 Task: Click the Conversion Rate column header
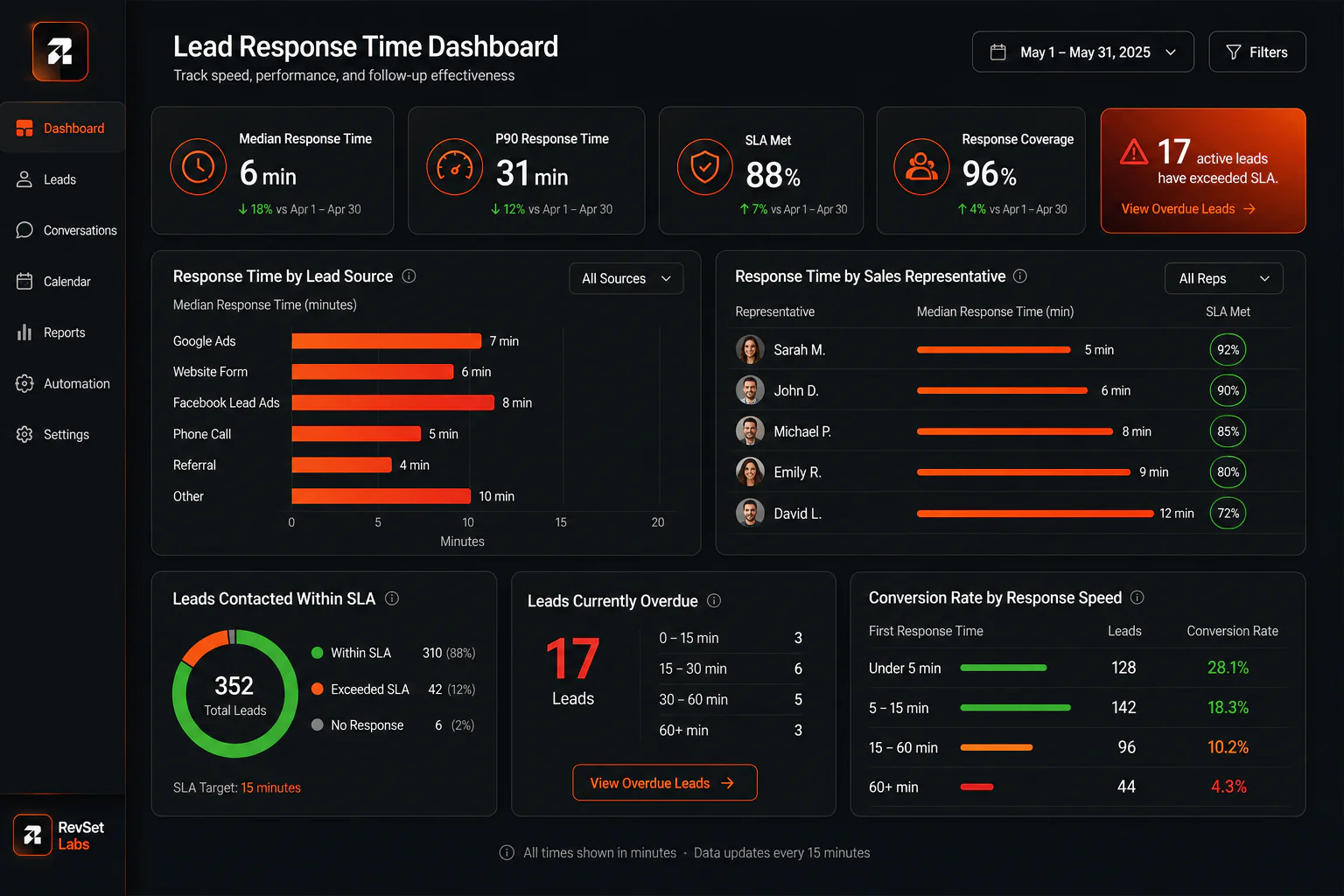(x=1232, y=631)
